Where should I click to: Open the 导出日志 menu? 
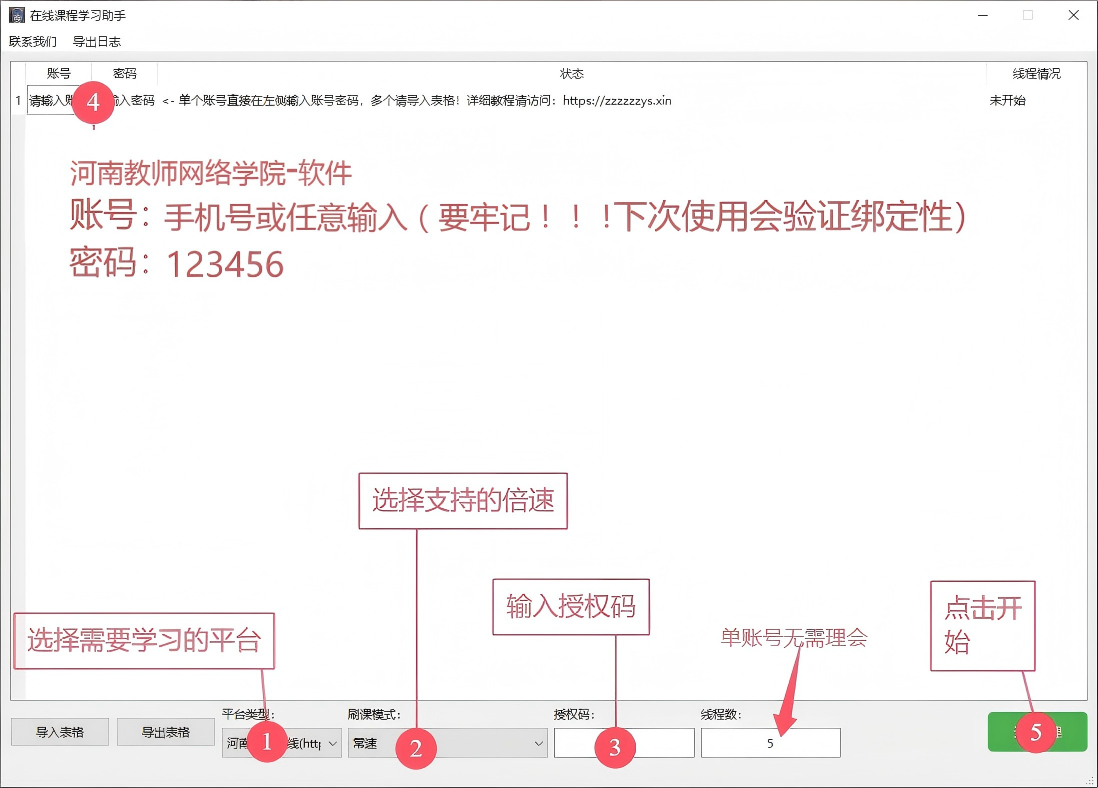[97, 42]
